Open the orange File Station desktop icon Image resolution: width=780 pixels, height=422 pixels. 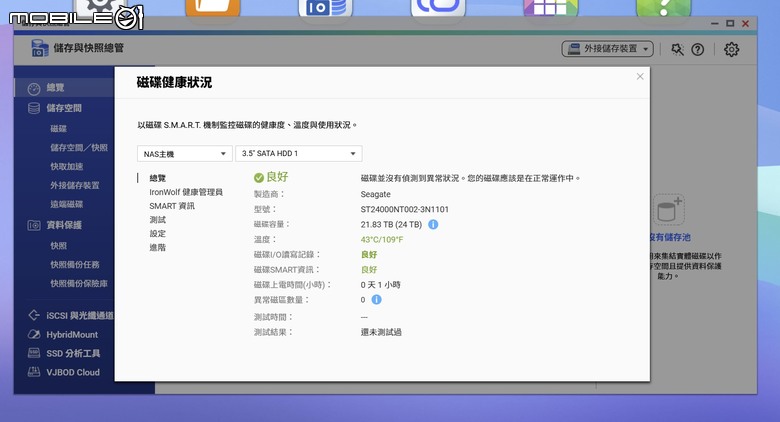click(x=213, y=8)
